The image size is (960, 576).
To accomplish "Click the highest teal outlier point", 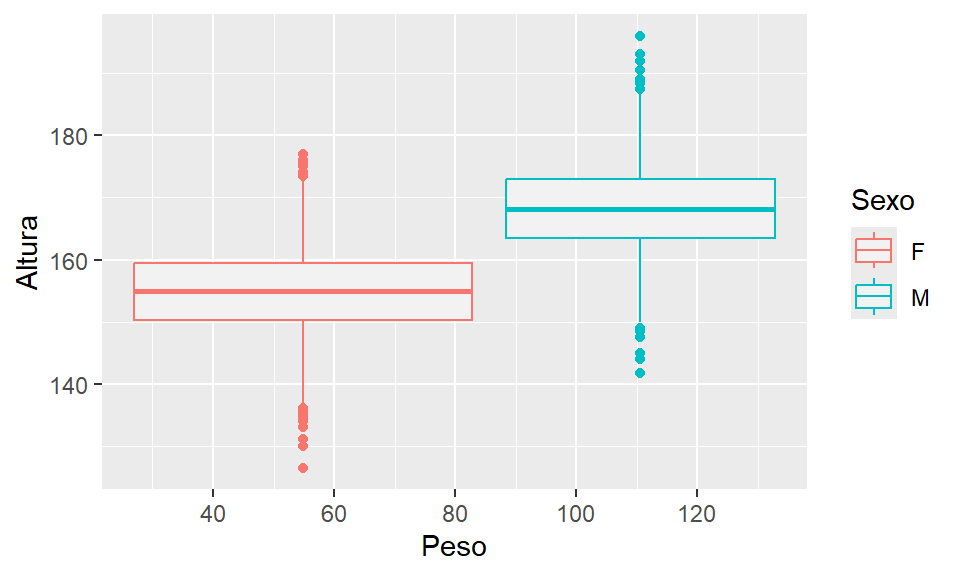I will point(640,36).
